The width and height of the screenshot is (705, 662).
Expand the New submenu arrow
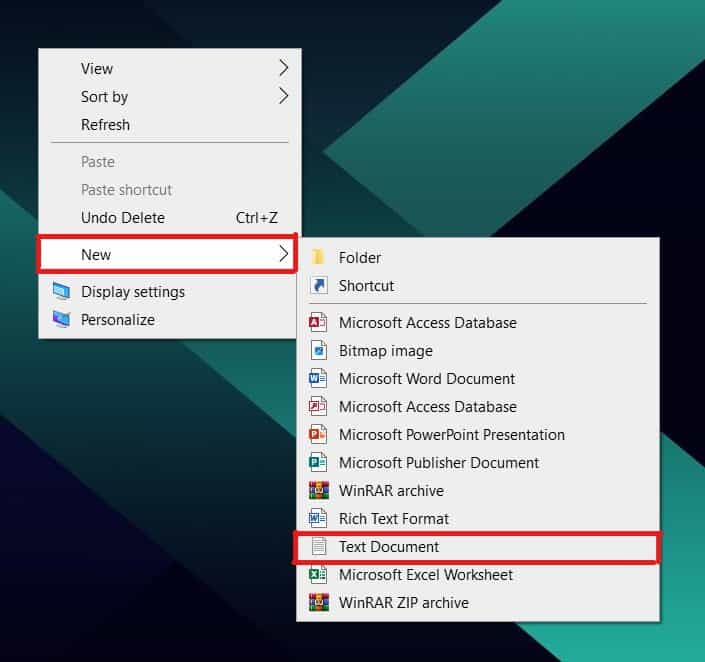283,254
